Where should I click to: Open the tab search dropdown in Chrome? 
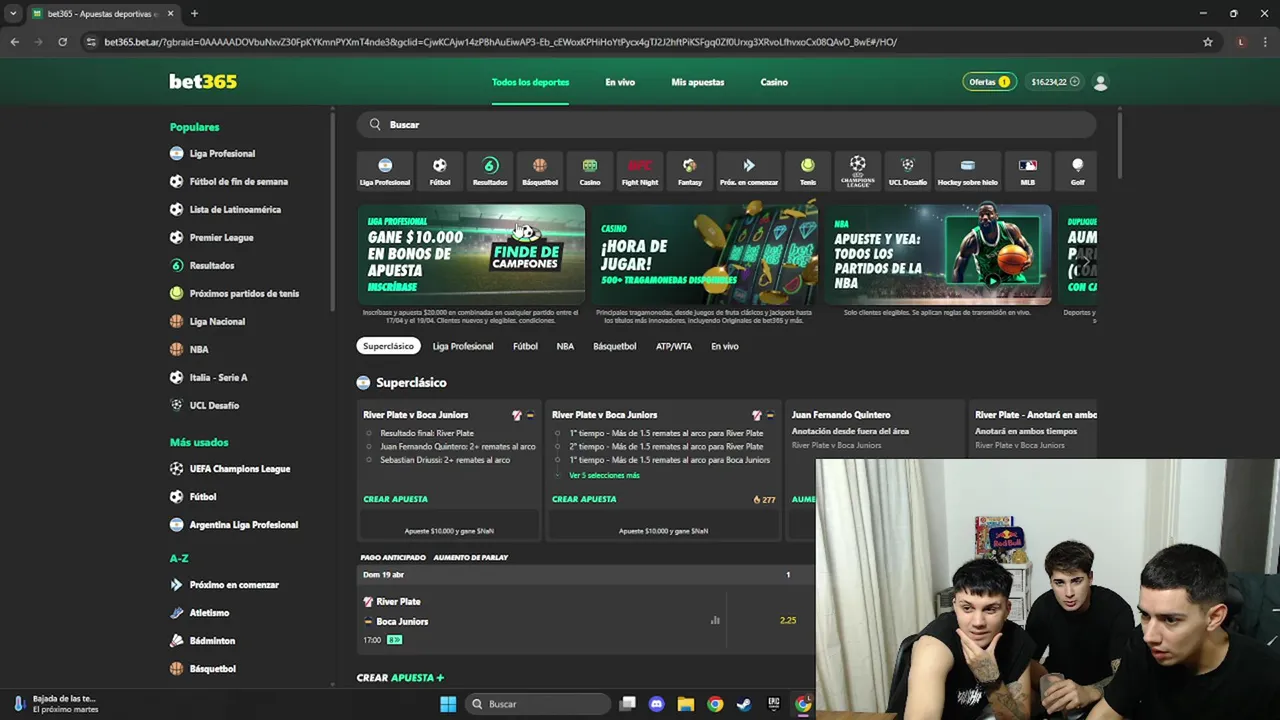pyautogui.click(x=13, y=13)
